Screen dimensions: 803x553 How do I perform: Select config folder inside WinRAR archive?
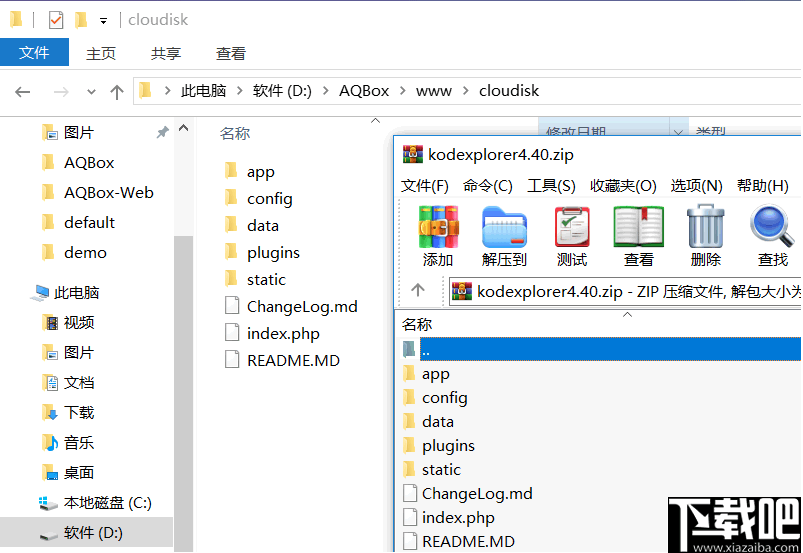click(445, 397)
